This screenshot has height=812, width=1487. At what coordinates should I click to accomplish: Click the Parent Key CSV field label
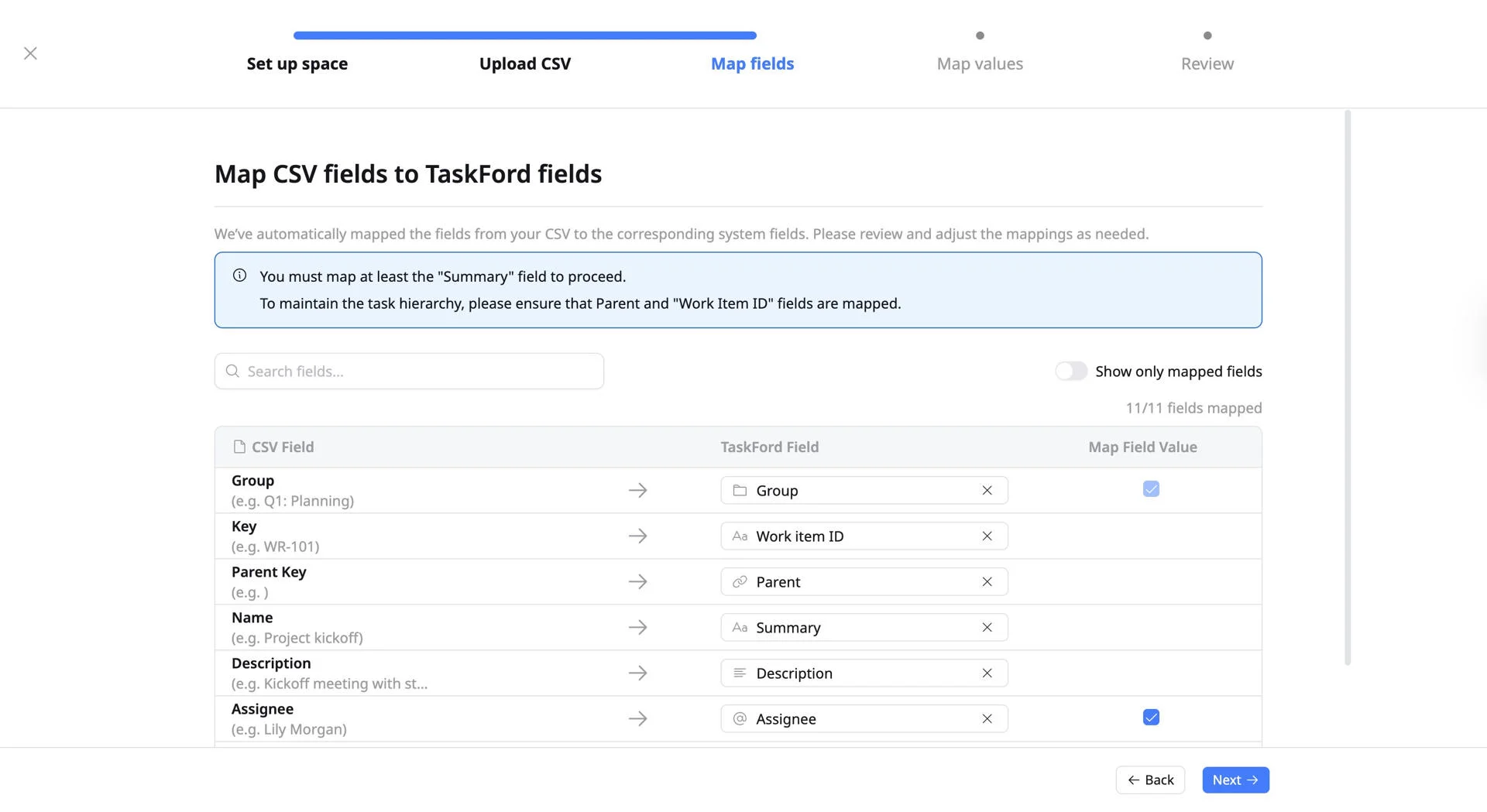coord(269,572)
